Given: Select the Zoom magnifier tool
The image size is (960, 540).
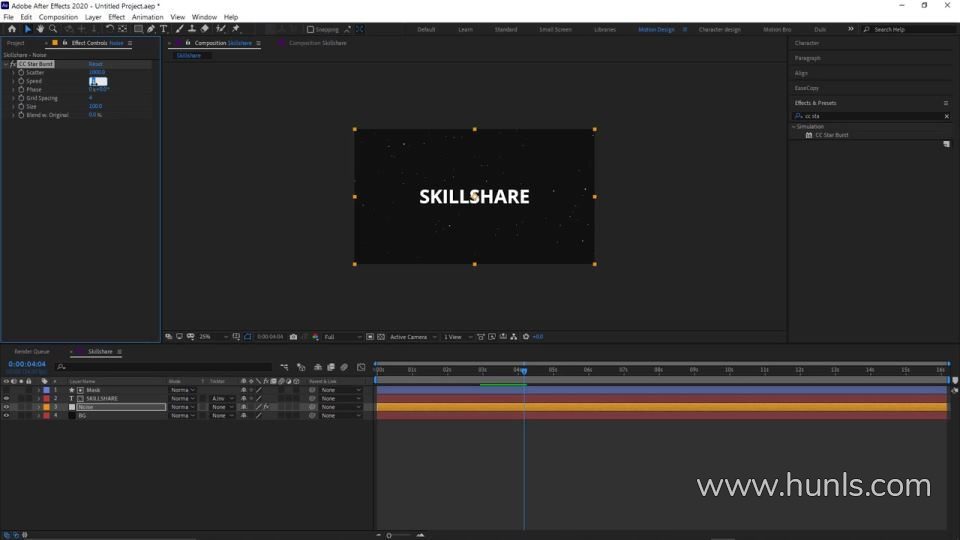Looking at the screenshot, I should [53, 29].
